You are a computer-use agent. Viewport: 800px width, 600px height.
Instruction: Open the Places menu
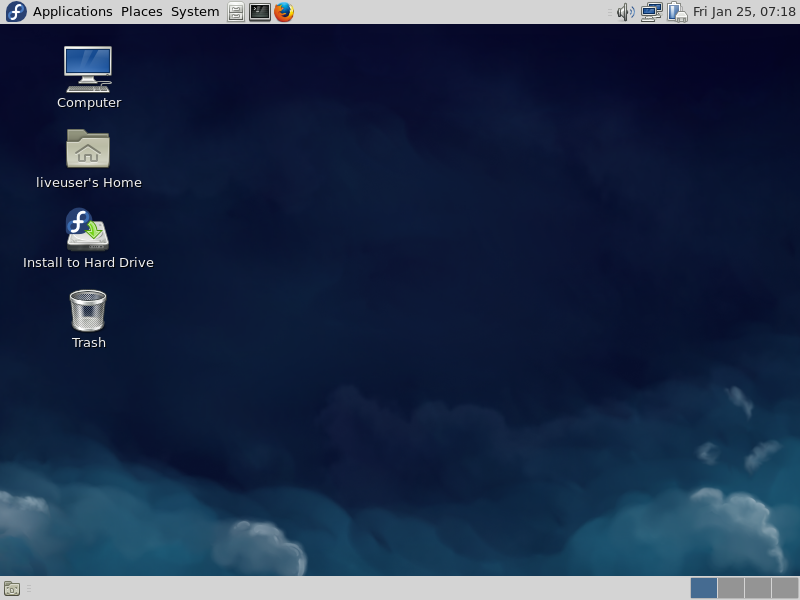tap(141, 12)
